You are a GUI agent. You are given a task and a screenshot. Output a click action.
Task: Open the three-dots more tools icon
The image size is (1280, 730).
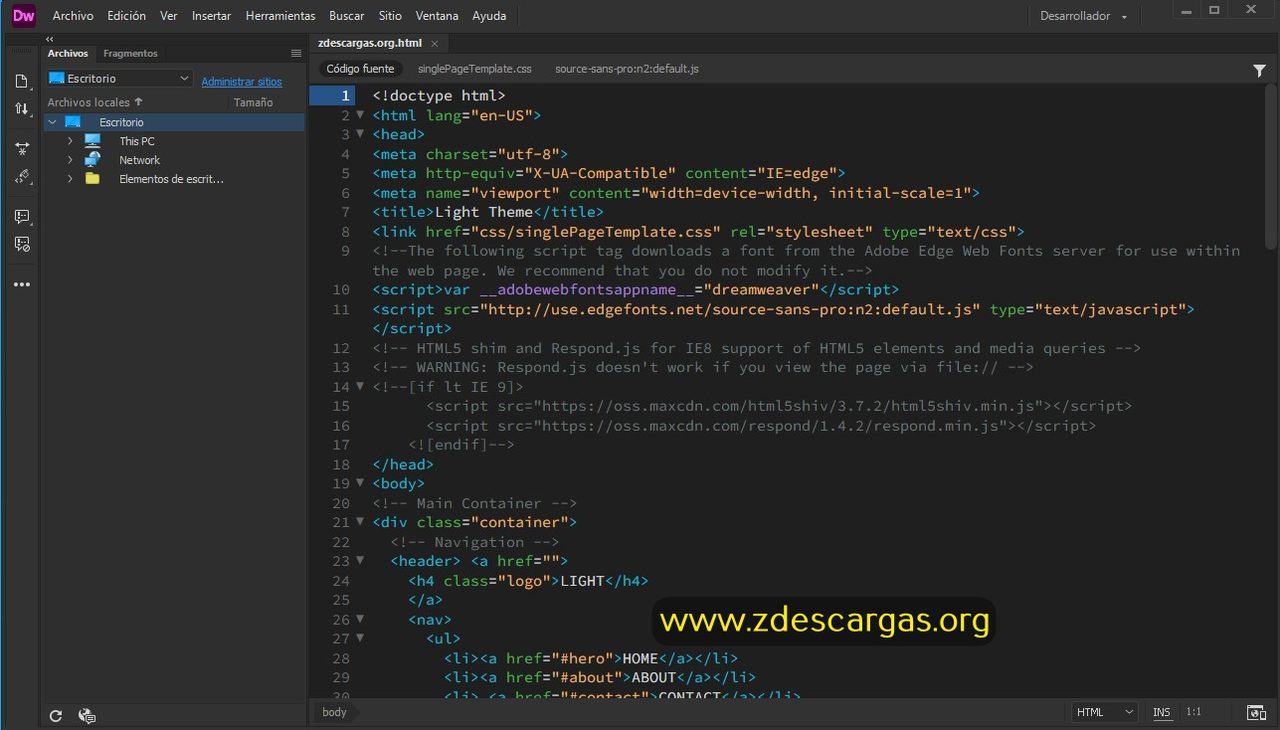click(22, 285)
